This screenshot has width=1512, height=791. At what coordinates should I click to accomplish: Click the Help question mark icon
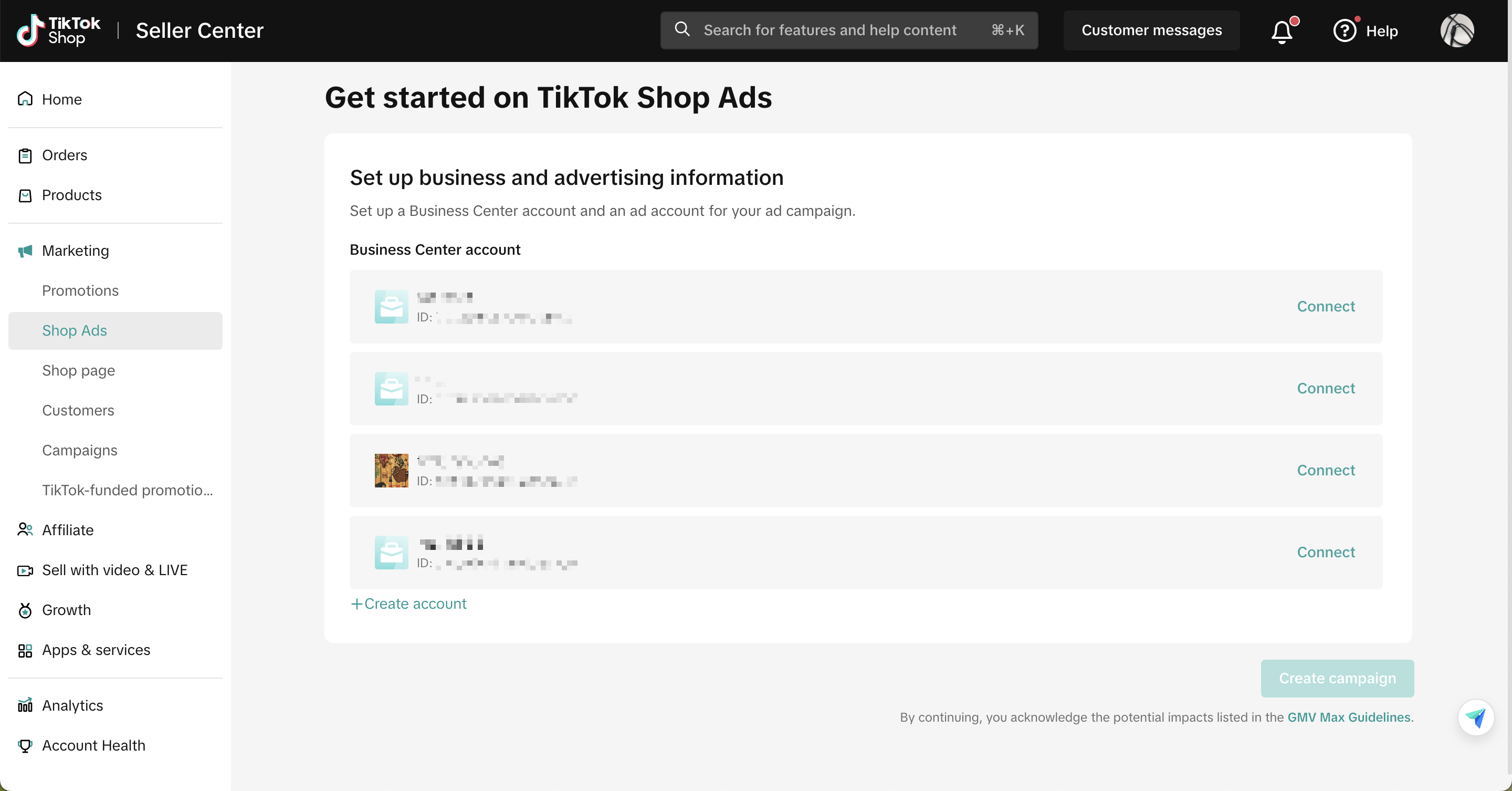pyautogui.click(x=1344, y=30)
